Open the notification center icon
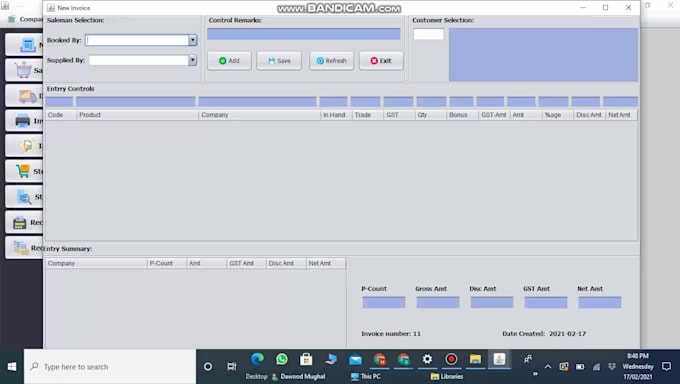Viewport: 680px width, 384px height. coord(667,367)
